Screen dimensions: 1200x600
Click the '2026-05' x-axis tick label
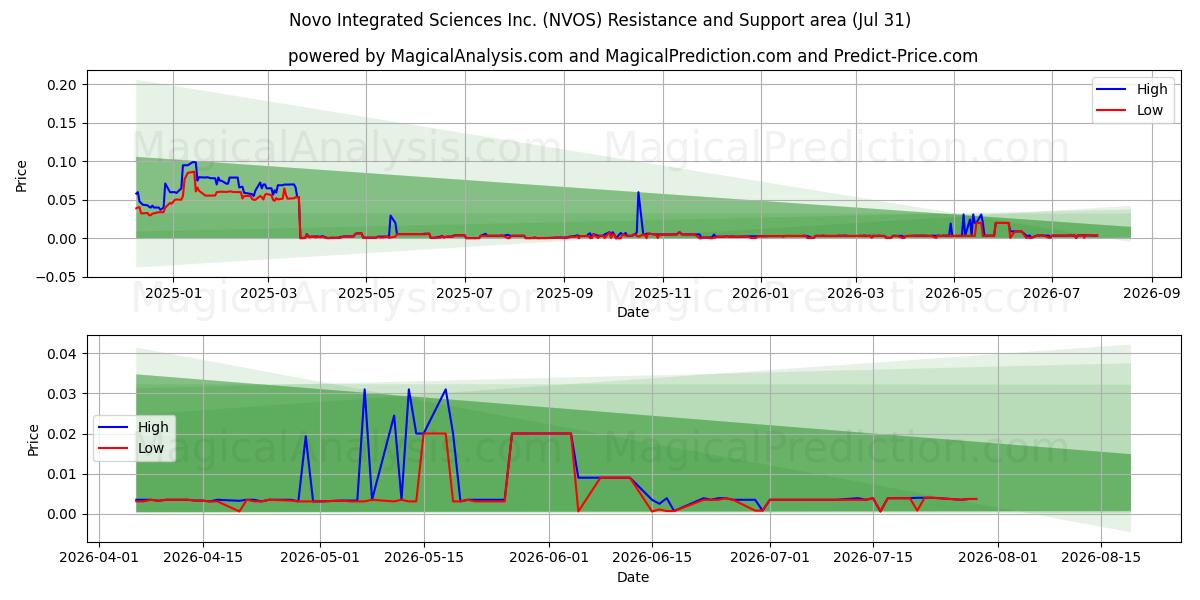pos(953,294)
